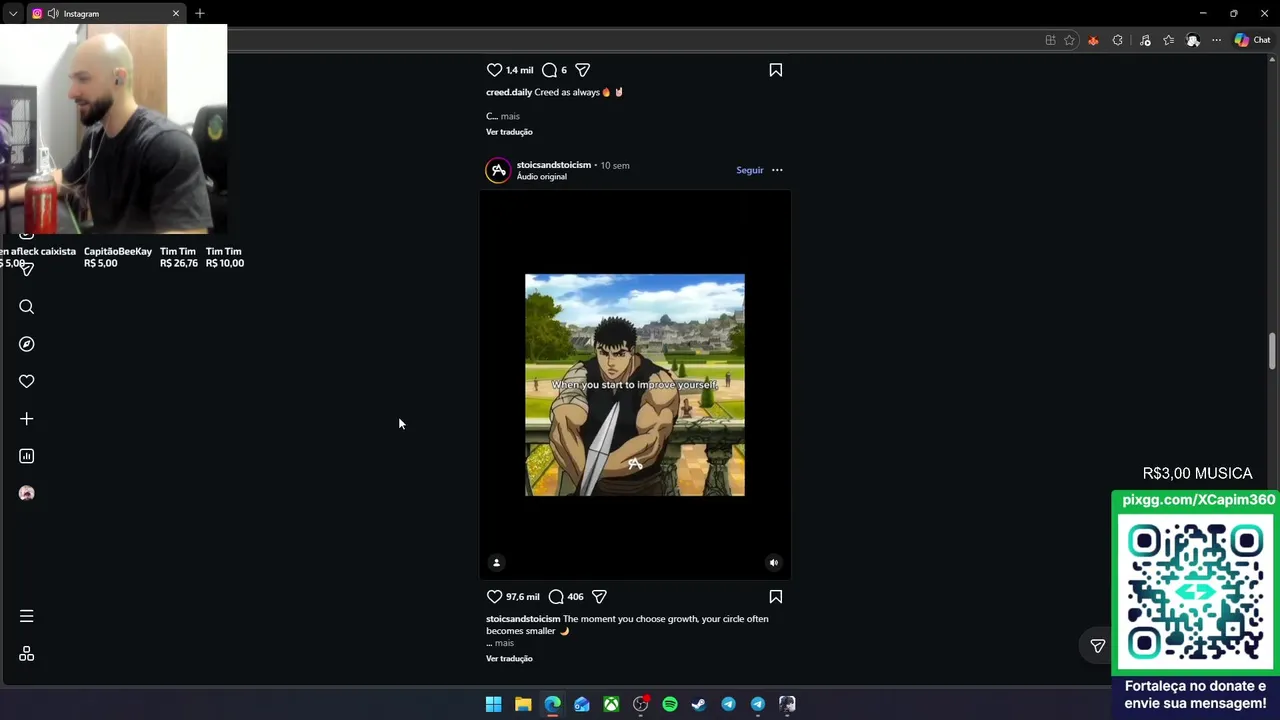The image size is (1280, 720).
Task: Open a new browser tab
Action: click(x=200, y=14)
